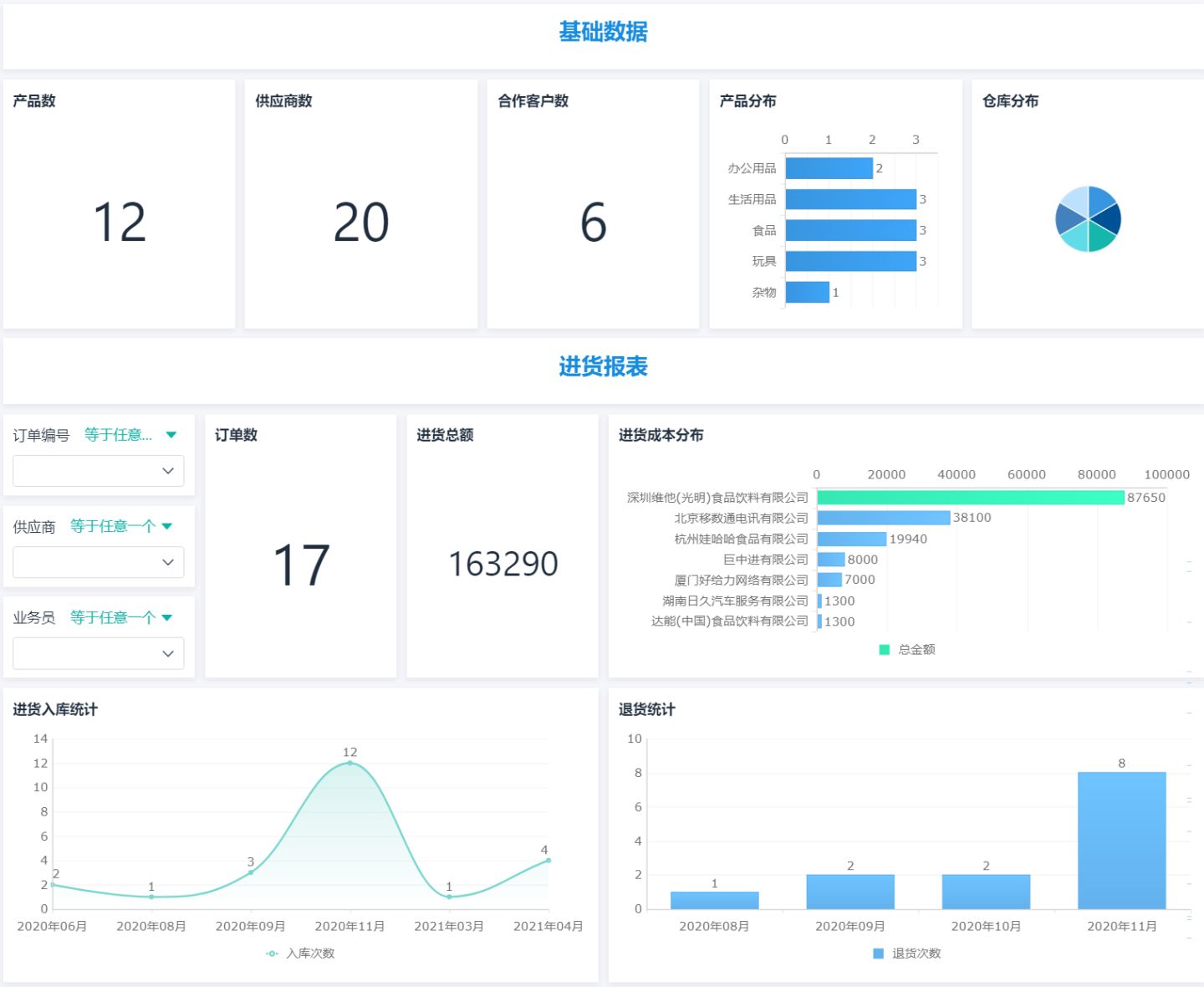Click the 2020年11月 退货 bar

pos(1121,841)
